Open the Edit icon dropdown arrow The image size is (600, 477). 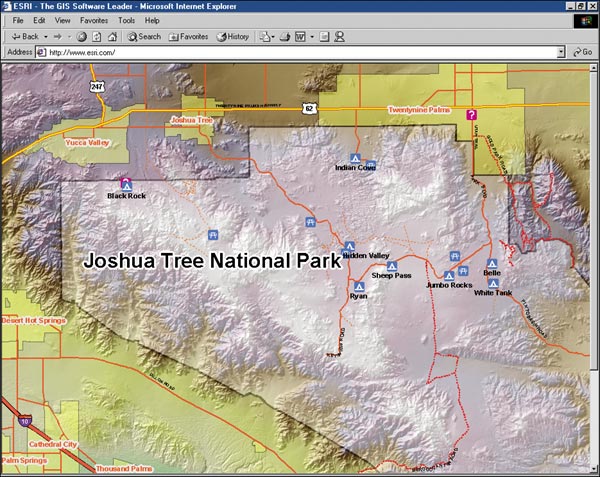[312, 37]
